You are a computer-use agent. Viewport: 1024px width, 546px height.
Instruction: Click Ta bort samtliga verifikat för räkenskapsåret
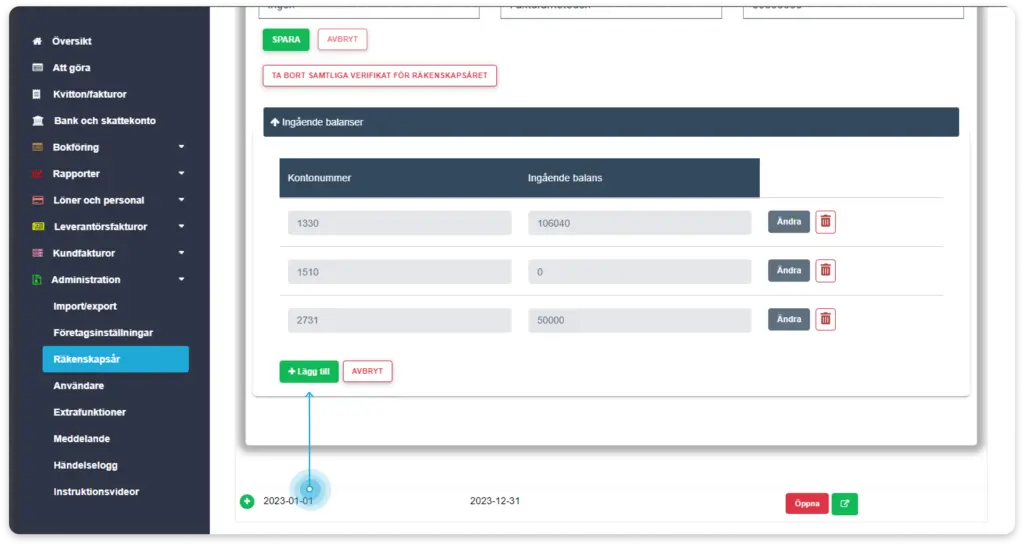pyautogui.click(x=379, y=76)
